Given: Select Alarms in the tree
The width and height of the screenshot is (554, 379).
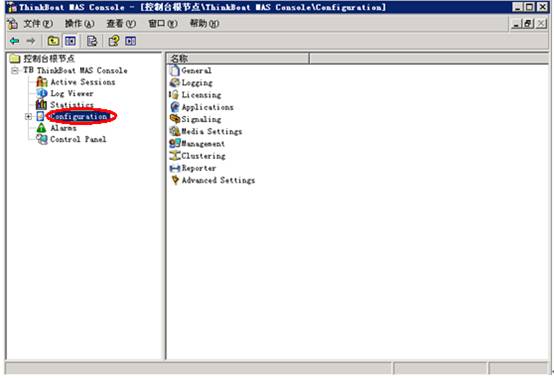Looking at the screenshot, I should tap(63, 128).
